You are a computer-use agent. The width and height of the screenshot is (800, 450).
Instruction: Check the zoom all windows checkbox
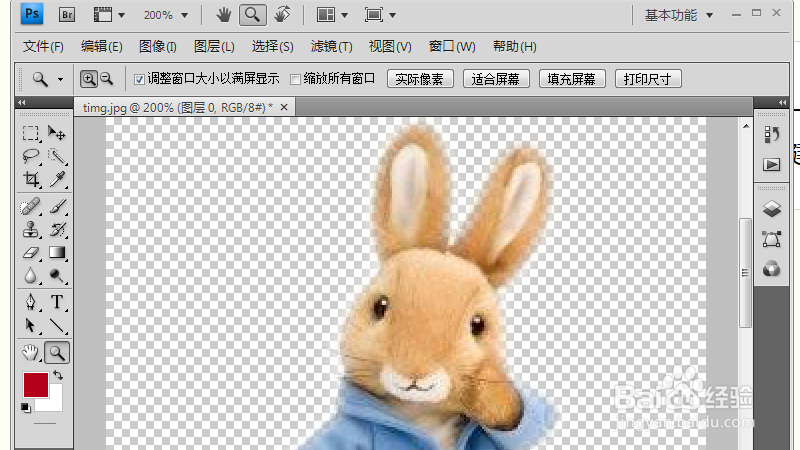(x=295, y=79)
